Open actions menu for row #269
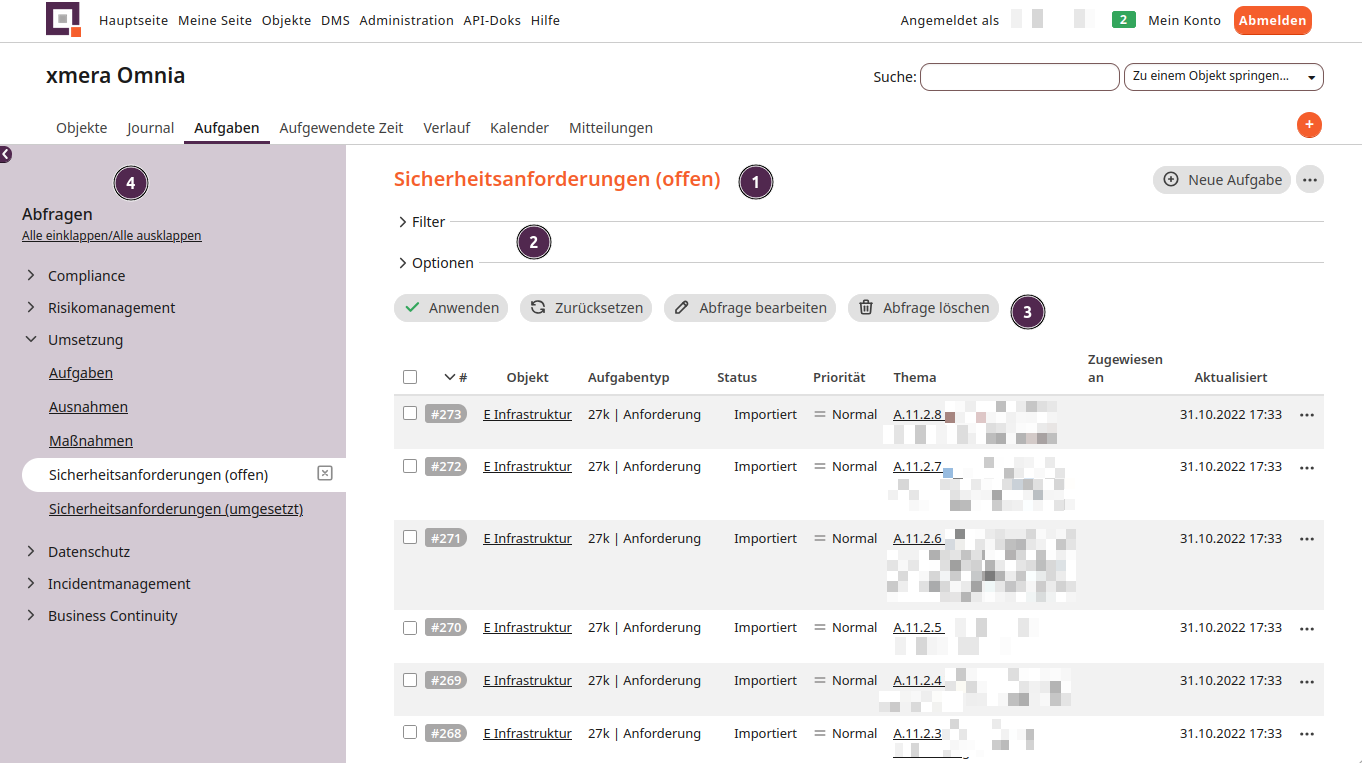 coord(1307,681)
